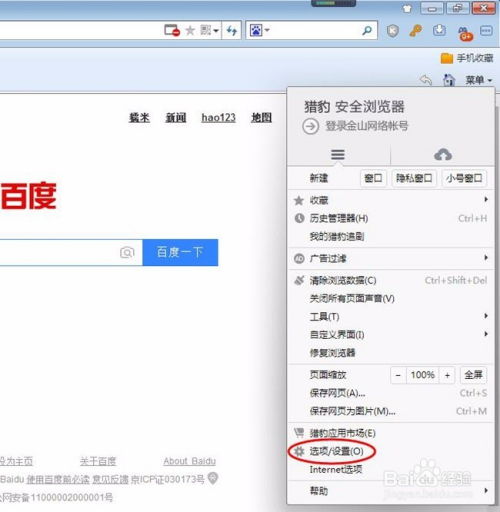The height and width of the screenshot is (512, 500).
Task: Click the 隐私窗口 button
Action: (x=414, y=178)
